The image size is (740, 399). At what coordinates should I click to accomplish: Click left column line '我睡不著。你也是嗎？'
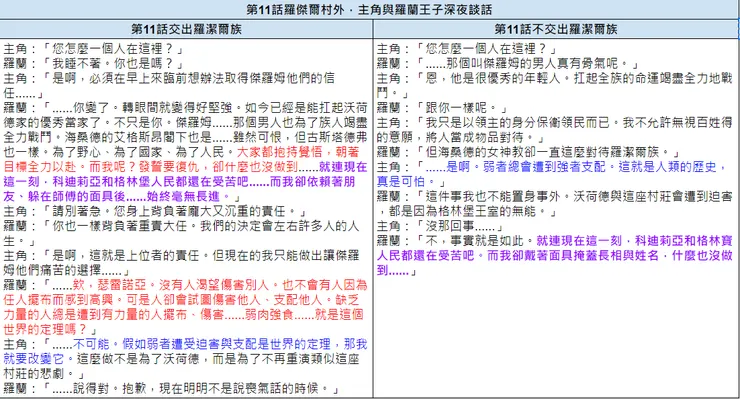(113, 63)
